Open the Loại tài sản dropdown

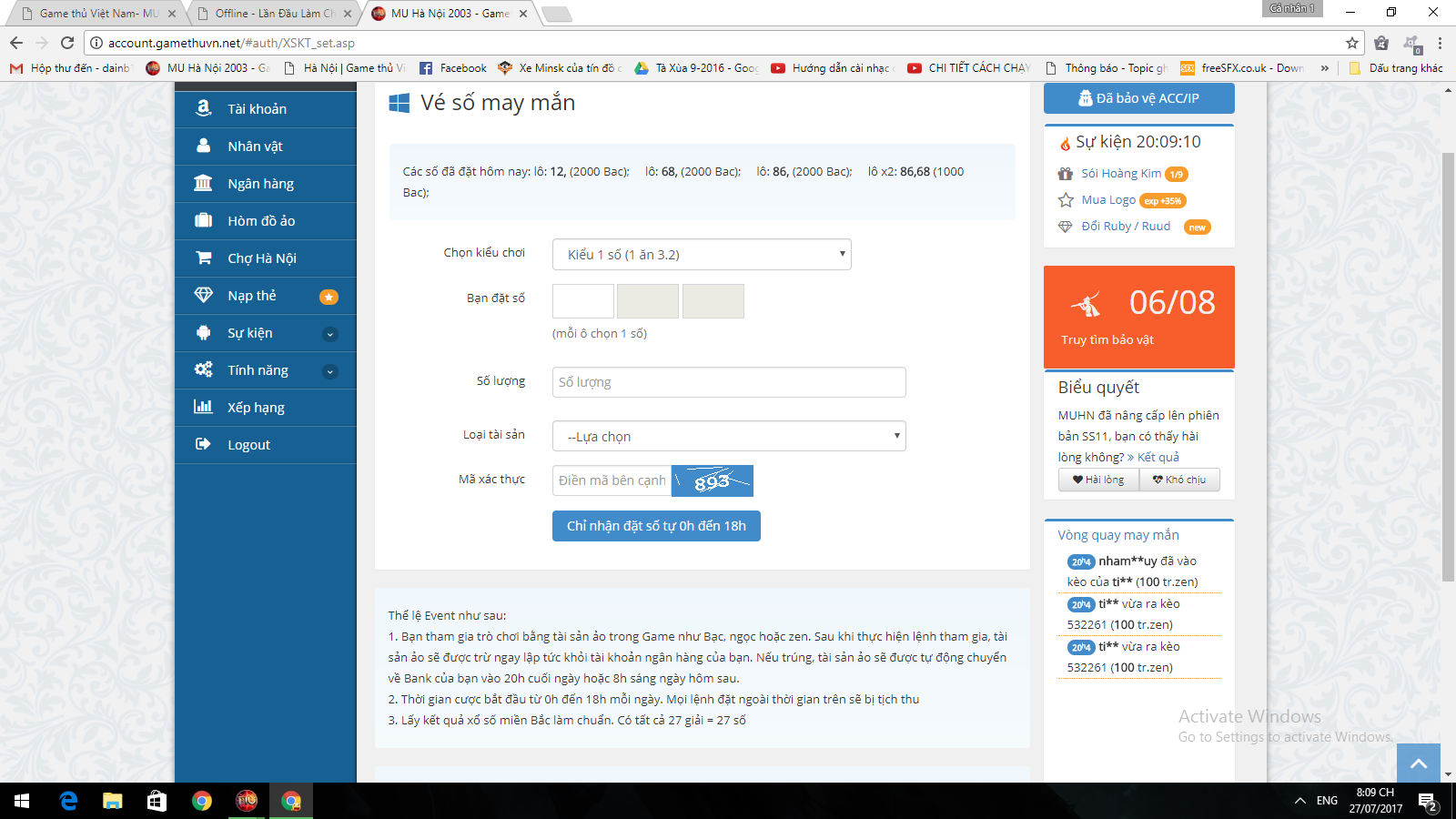[728, 436]
